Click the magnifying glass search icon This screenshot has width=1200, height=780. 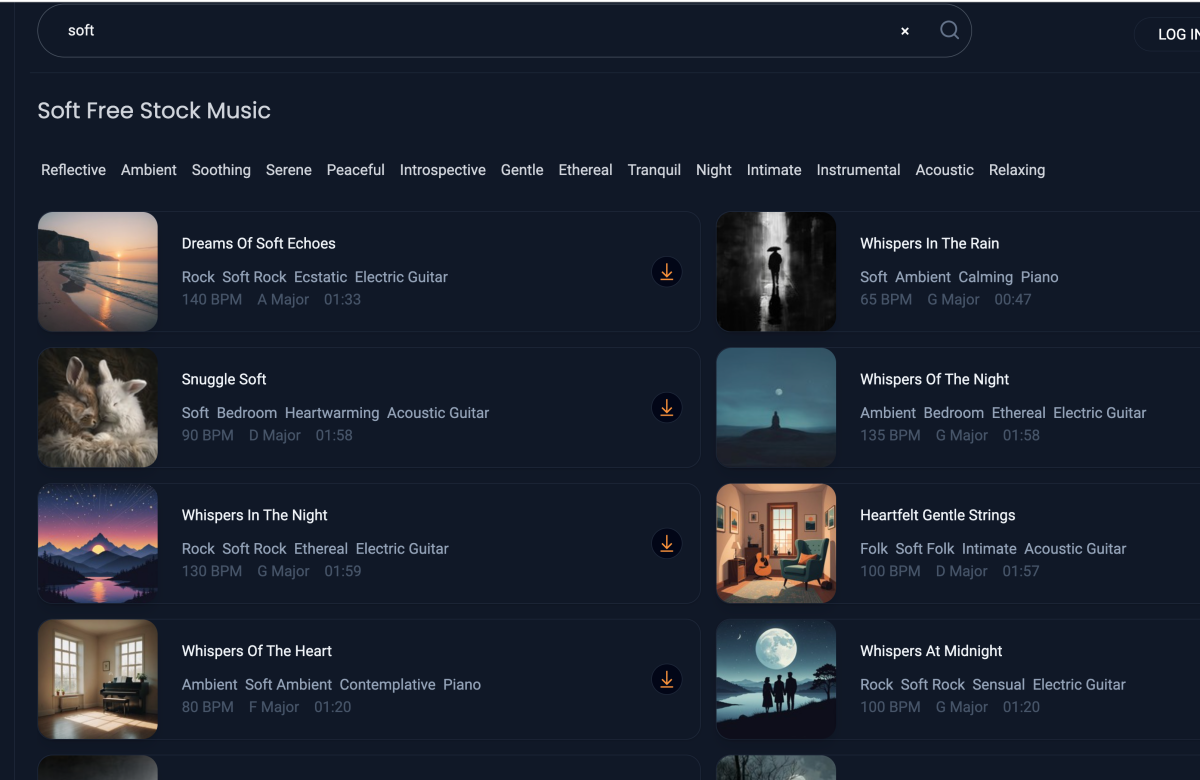(x=949, y=30)
